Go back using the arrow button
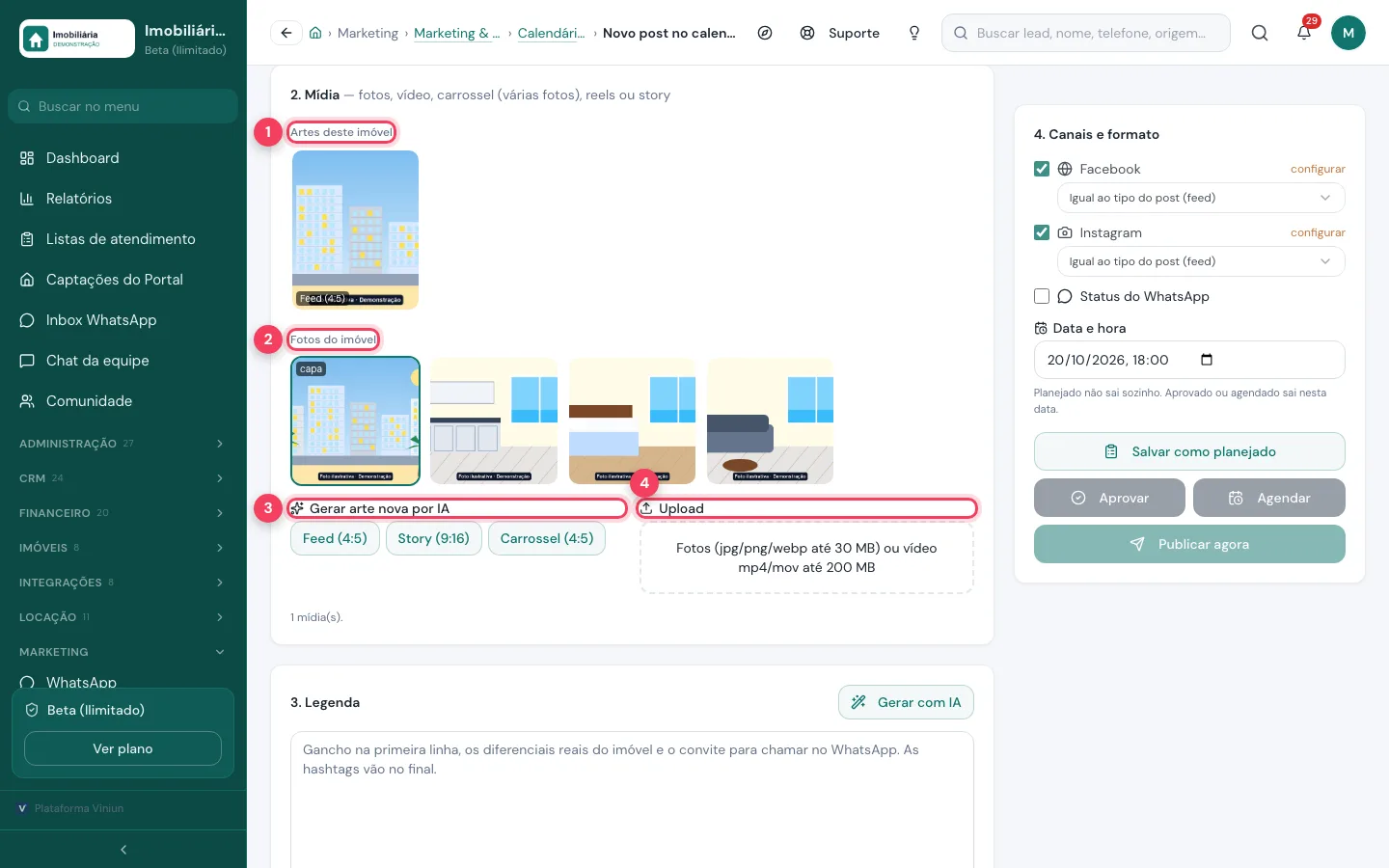The width and height of the screenshot is (1389, 868). pyautogui.click(x=286, y=33)
